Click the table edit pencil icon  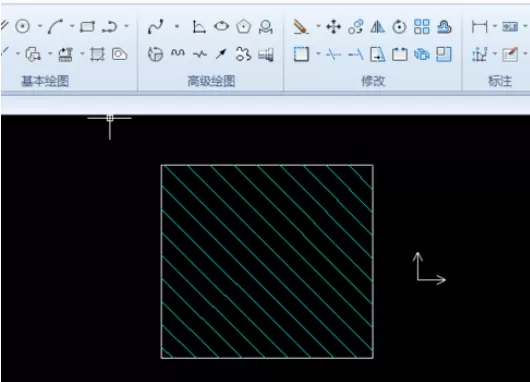[510, 54]
